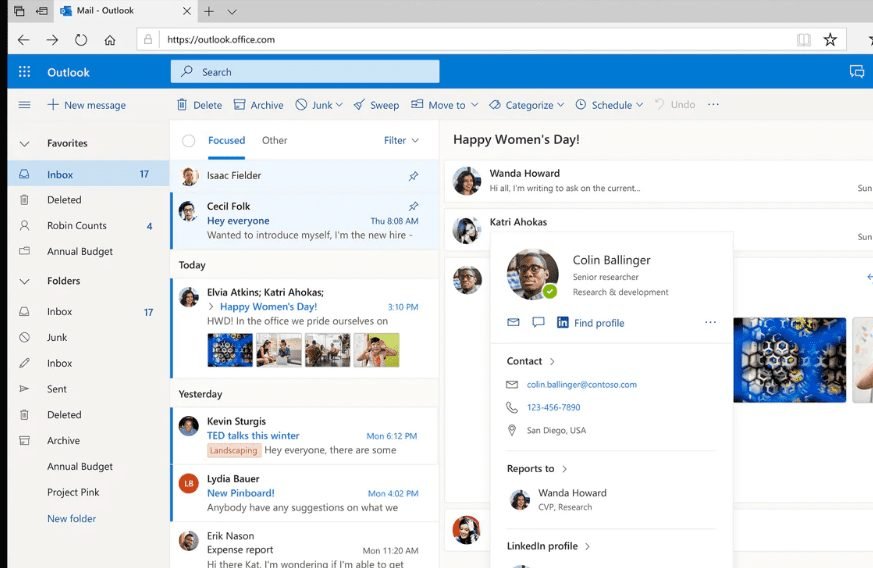Click the Archive toolbar icon
The width and height of the screenshot is (873, 568).
(240, 105)
